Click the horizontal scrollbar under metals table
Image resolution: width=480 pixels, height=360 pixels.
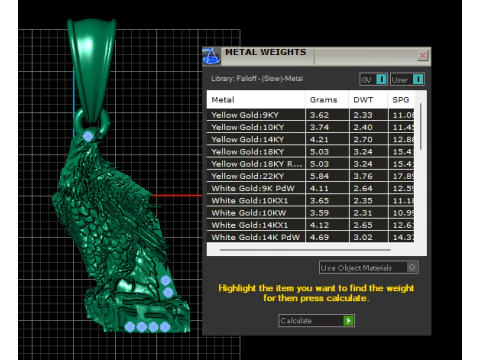point(305,249)
